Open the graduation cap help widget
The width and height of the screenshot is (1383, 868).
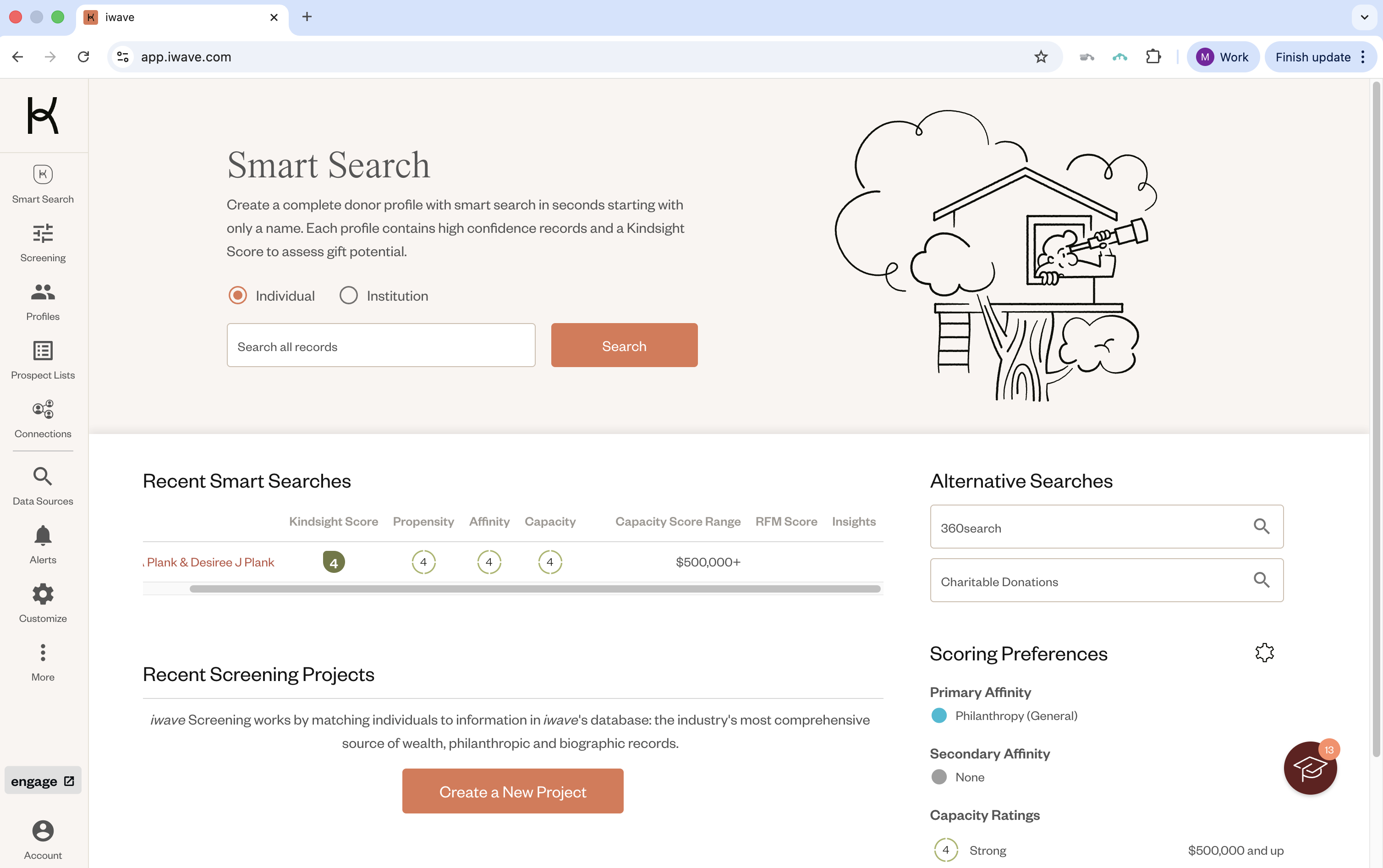coord(1310,769)
